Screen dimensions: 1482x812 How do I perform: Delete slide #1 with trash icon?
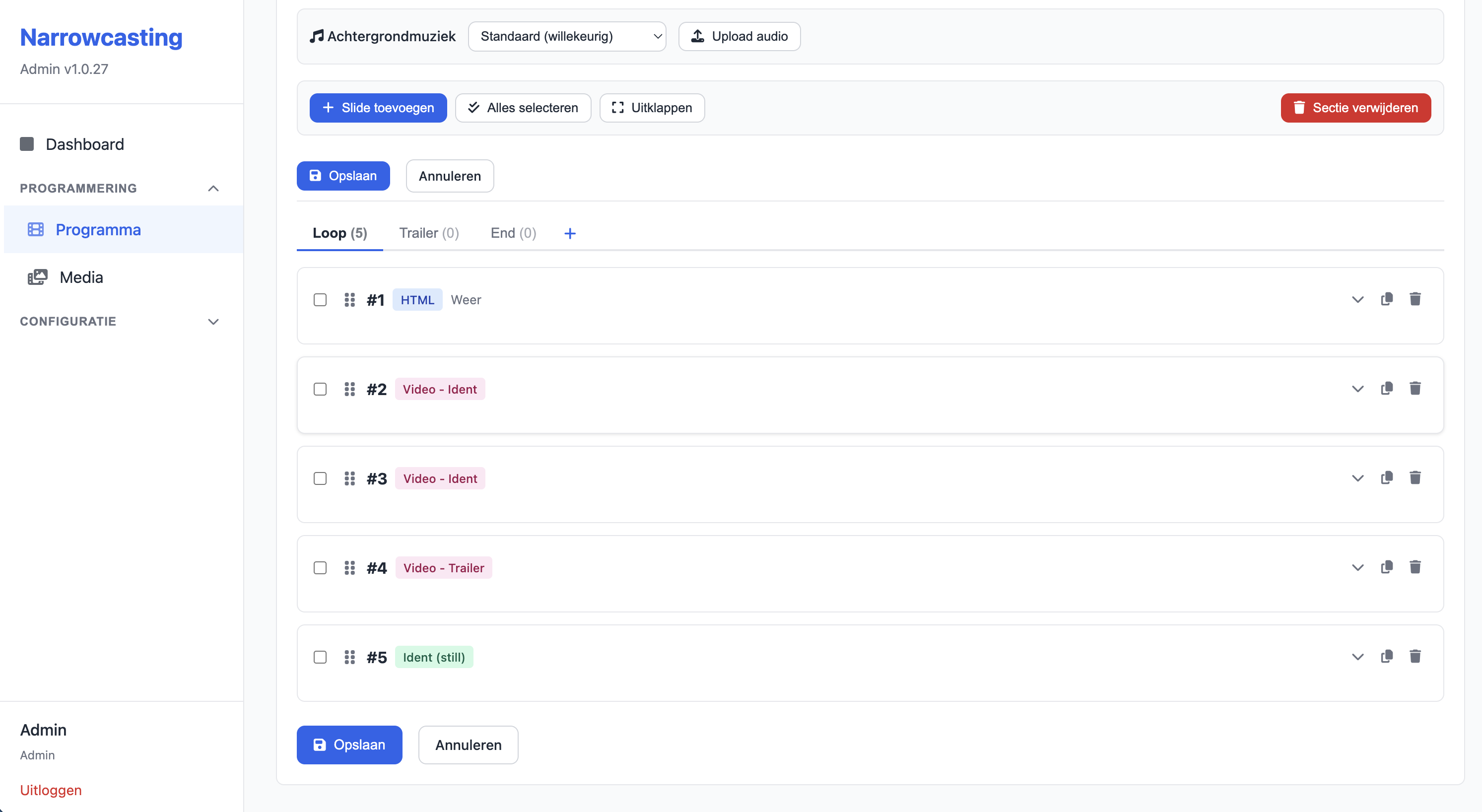[1415, 299]
